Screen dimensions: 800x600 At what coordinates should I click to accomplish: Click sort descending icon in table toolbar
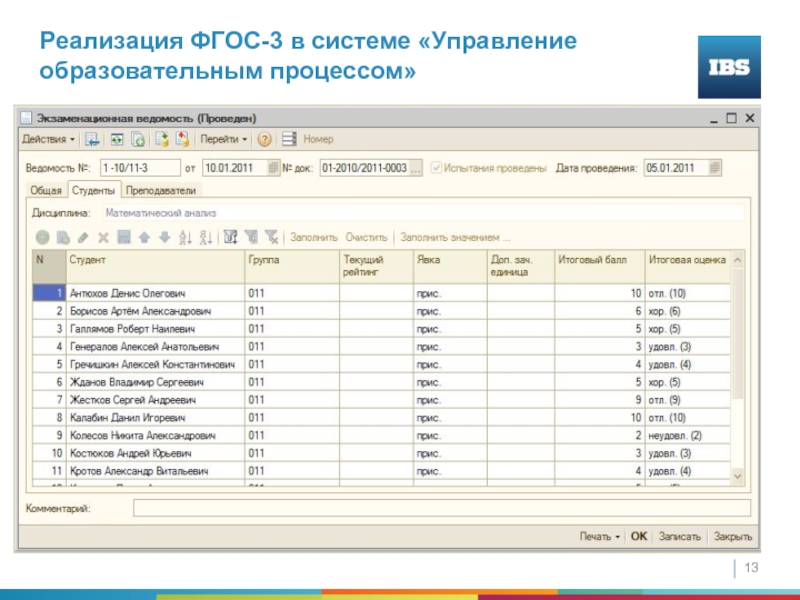pyautogui.click(x=206, y=238)
